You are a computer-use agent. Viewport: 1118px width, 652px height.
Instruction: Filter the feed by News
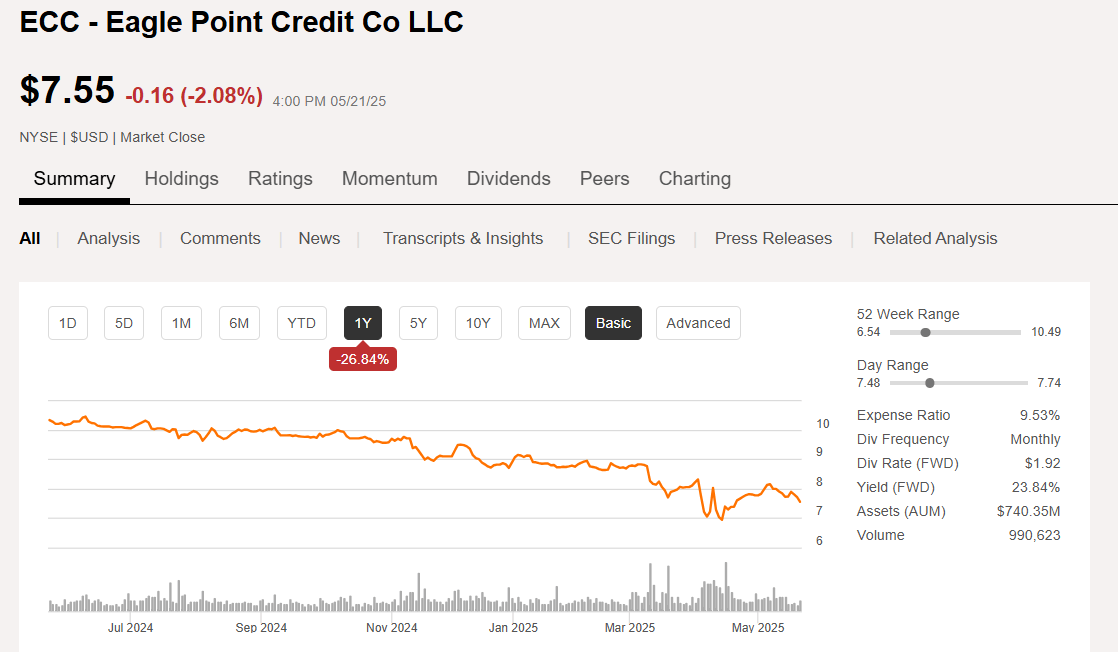point(319,238)
